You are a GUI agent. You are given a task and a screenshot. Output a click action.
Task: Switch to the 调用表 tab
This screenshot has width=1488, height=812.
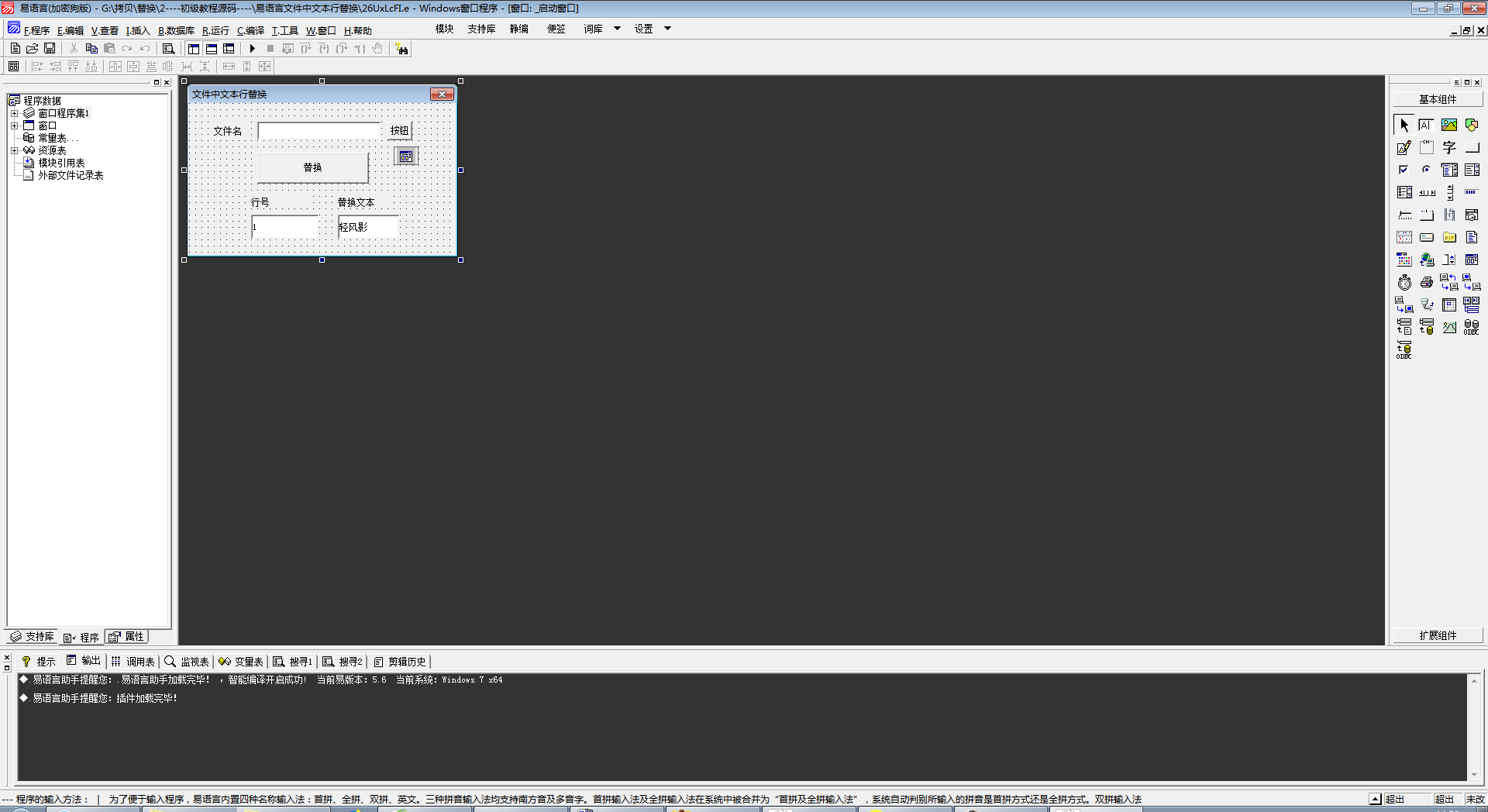click(133, 662)
